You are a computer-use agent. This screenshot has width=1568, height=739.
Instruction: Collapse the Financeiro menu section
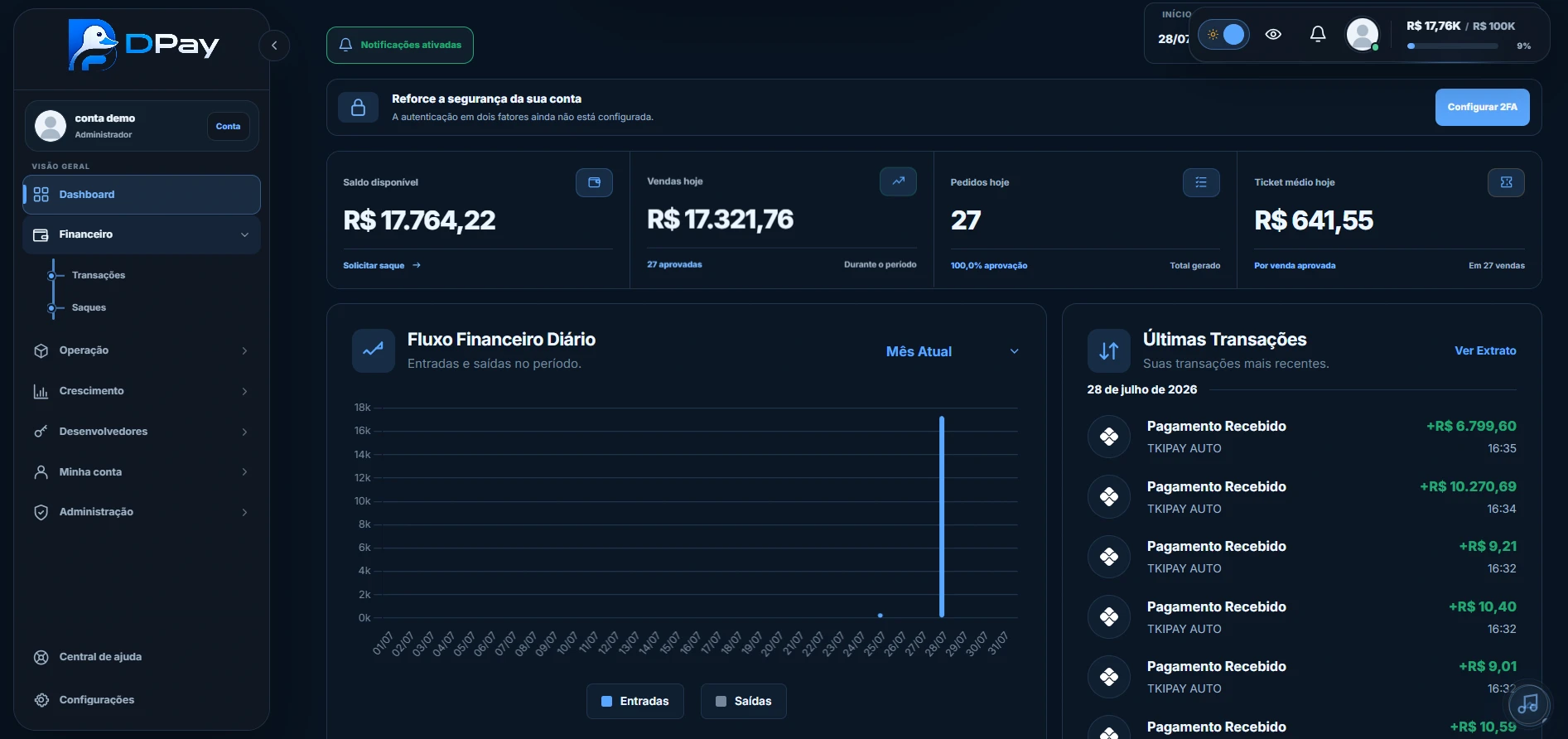142,234
